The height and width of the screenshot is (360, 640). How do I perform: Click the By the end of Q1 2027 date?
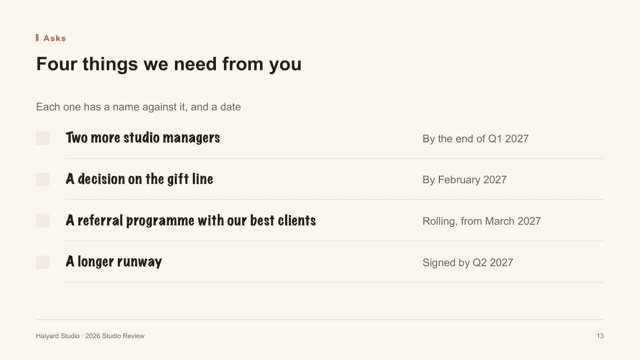[476, 139]
